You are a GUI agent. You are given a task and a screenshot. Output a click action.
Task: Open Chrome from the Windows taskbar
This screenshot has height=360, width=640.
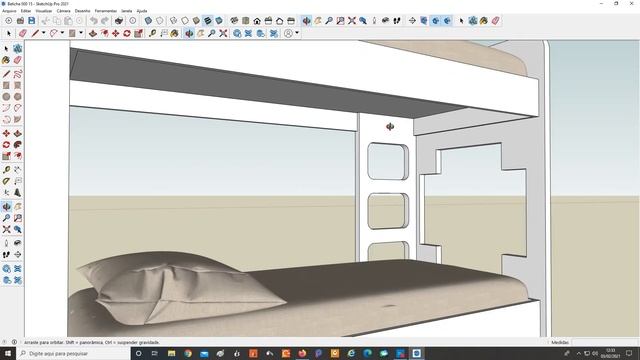pyautogui.click(x=188, y=353)
